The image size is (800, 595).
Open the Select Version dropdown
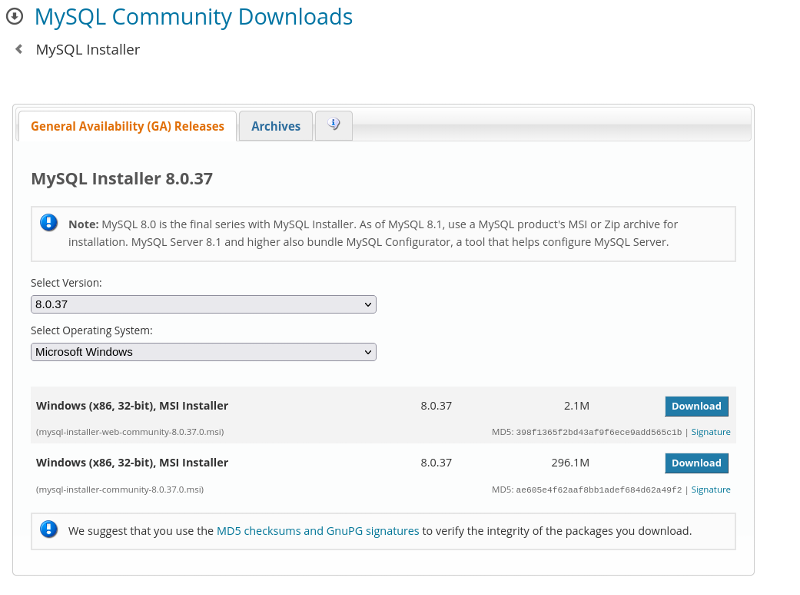(x=204, y=305)
